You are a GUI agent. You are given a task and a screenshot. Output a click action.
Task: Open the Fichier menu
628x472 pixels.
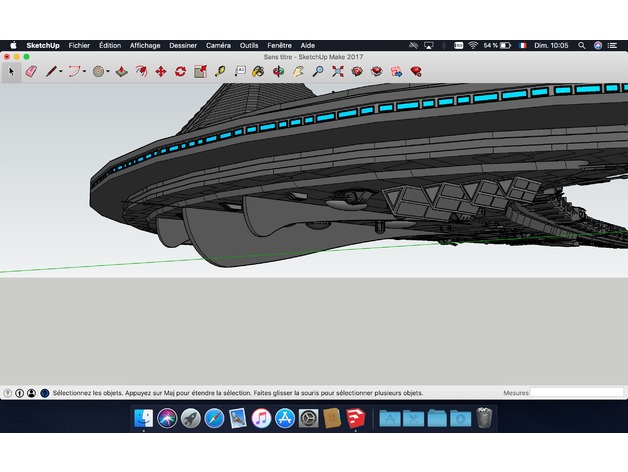point(79,45)
